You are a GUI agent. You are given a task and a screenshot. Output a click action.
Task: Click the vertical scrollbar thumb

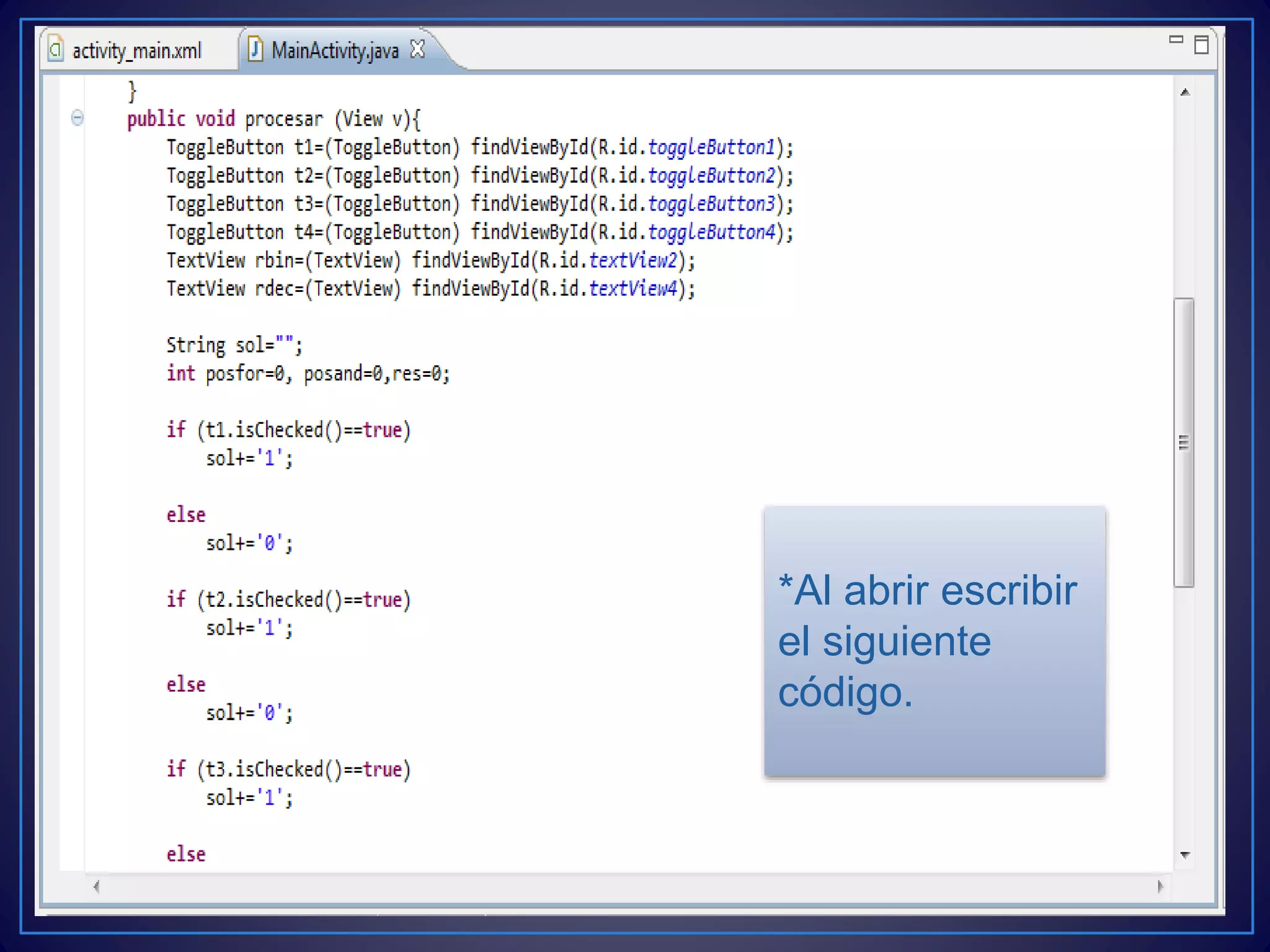pos(1184,443)
